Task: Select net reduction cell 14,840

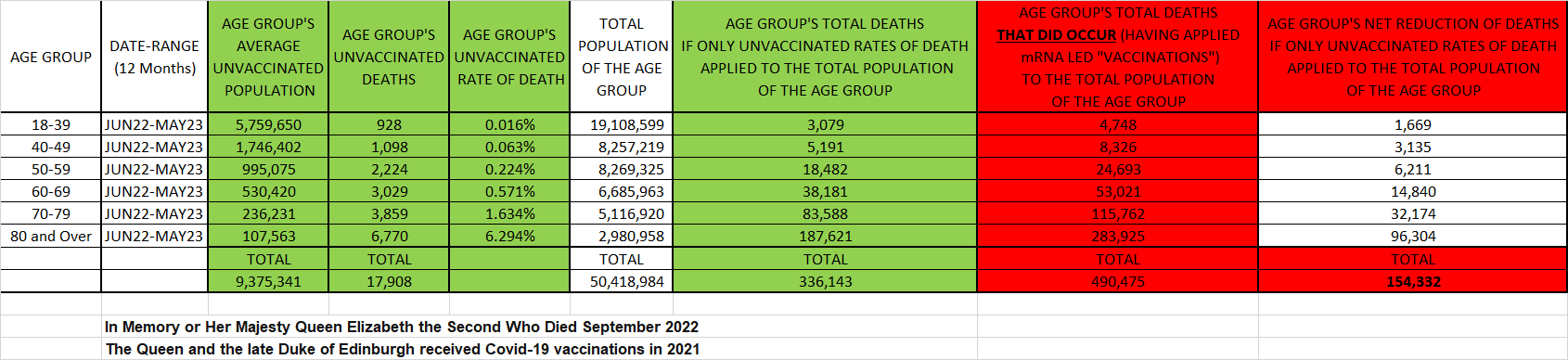Action: [x=1413, y=191]
